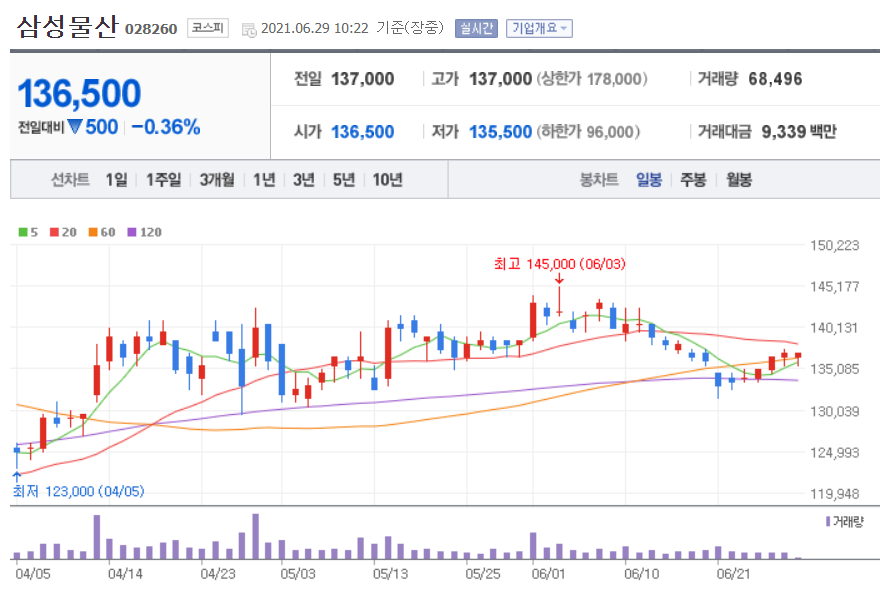
Task: Select the 1주일 line chart tab
Action: click(x=163, y=180)
